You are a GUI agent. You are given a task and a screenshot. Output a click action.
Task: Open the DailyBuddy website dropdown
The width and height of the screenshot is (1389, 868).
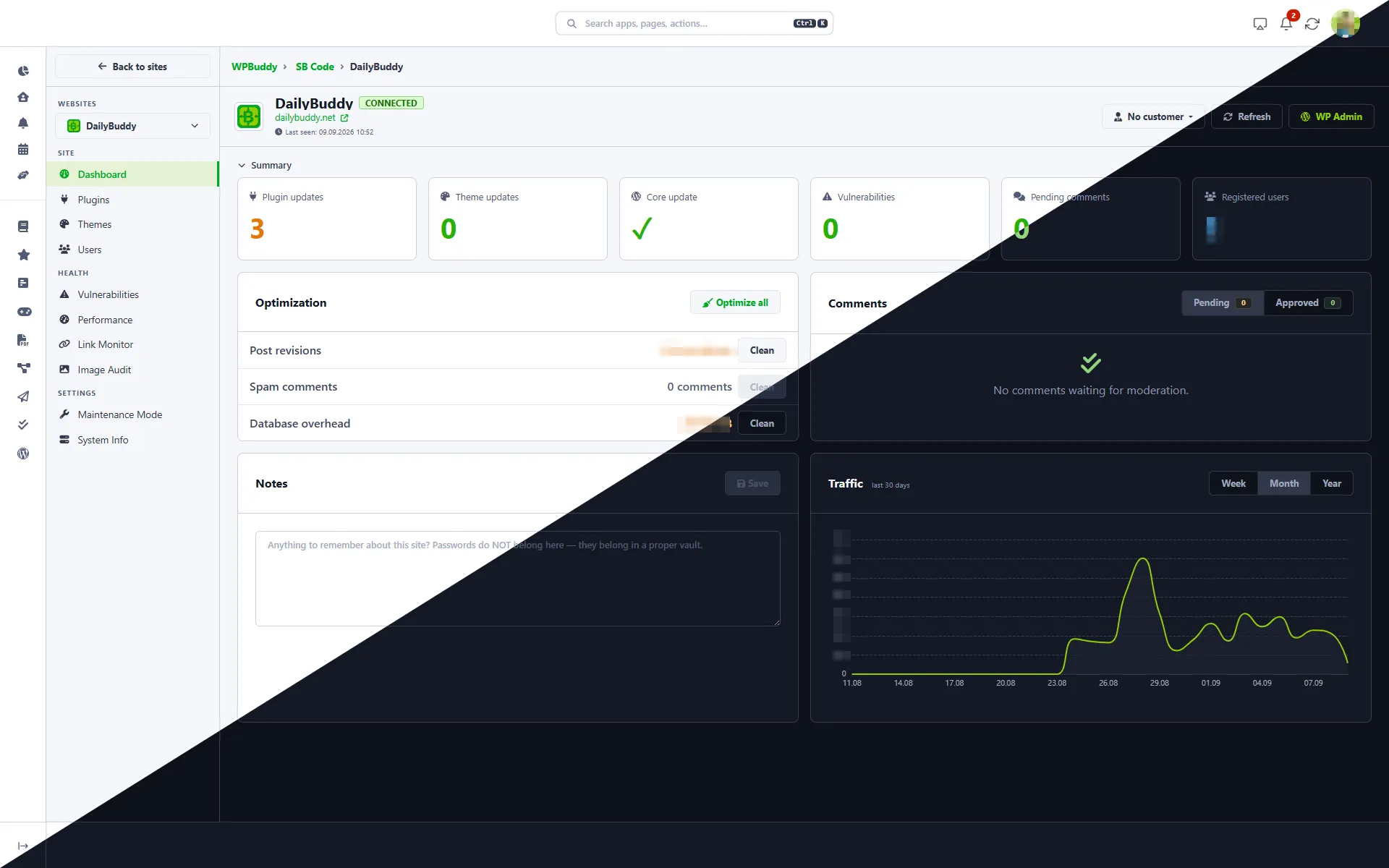[132, 126]
